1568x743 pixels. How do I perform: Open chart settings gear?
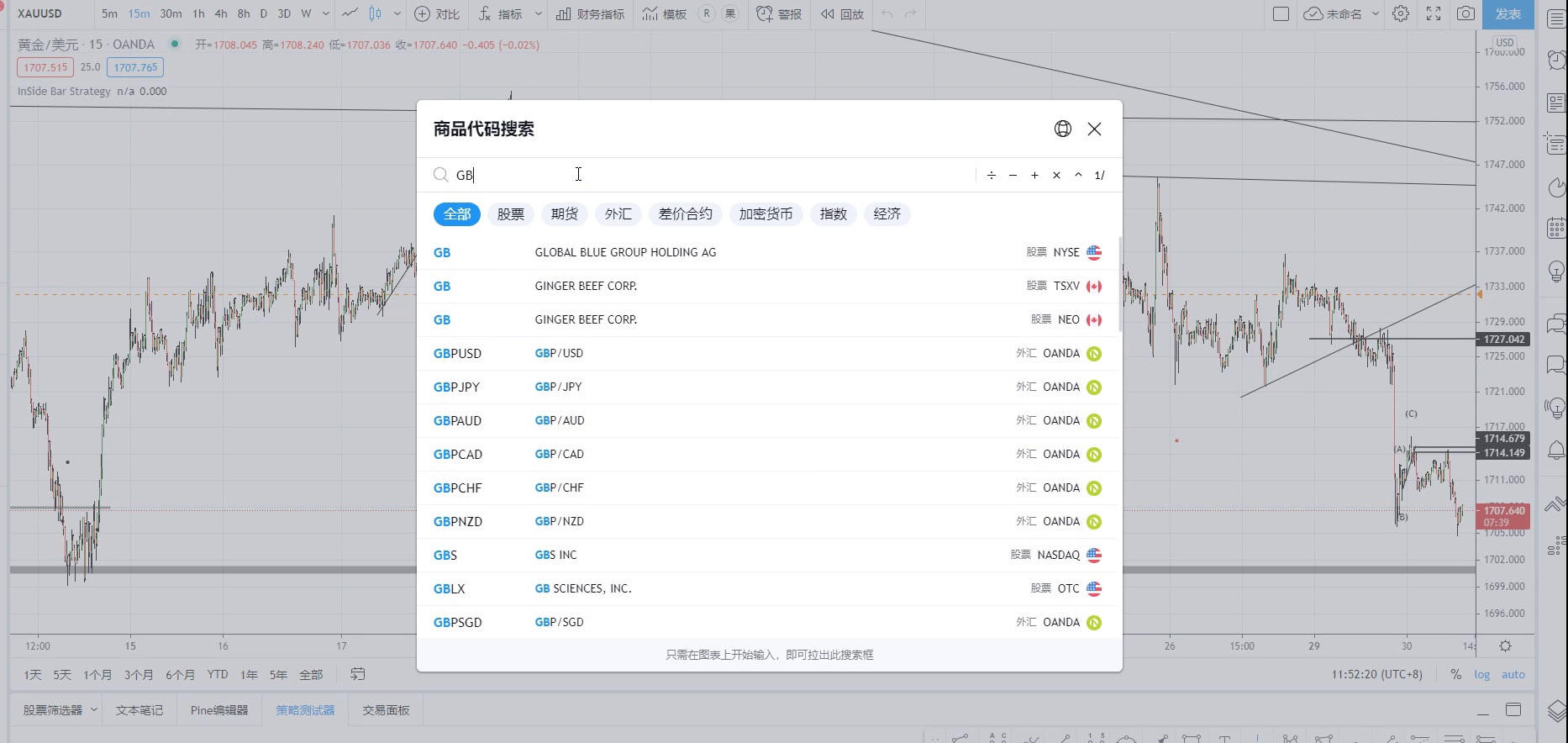click(1401, 13)
